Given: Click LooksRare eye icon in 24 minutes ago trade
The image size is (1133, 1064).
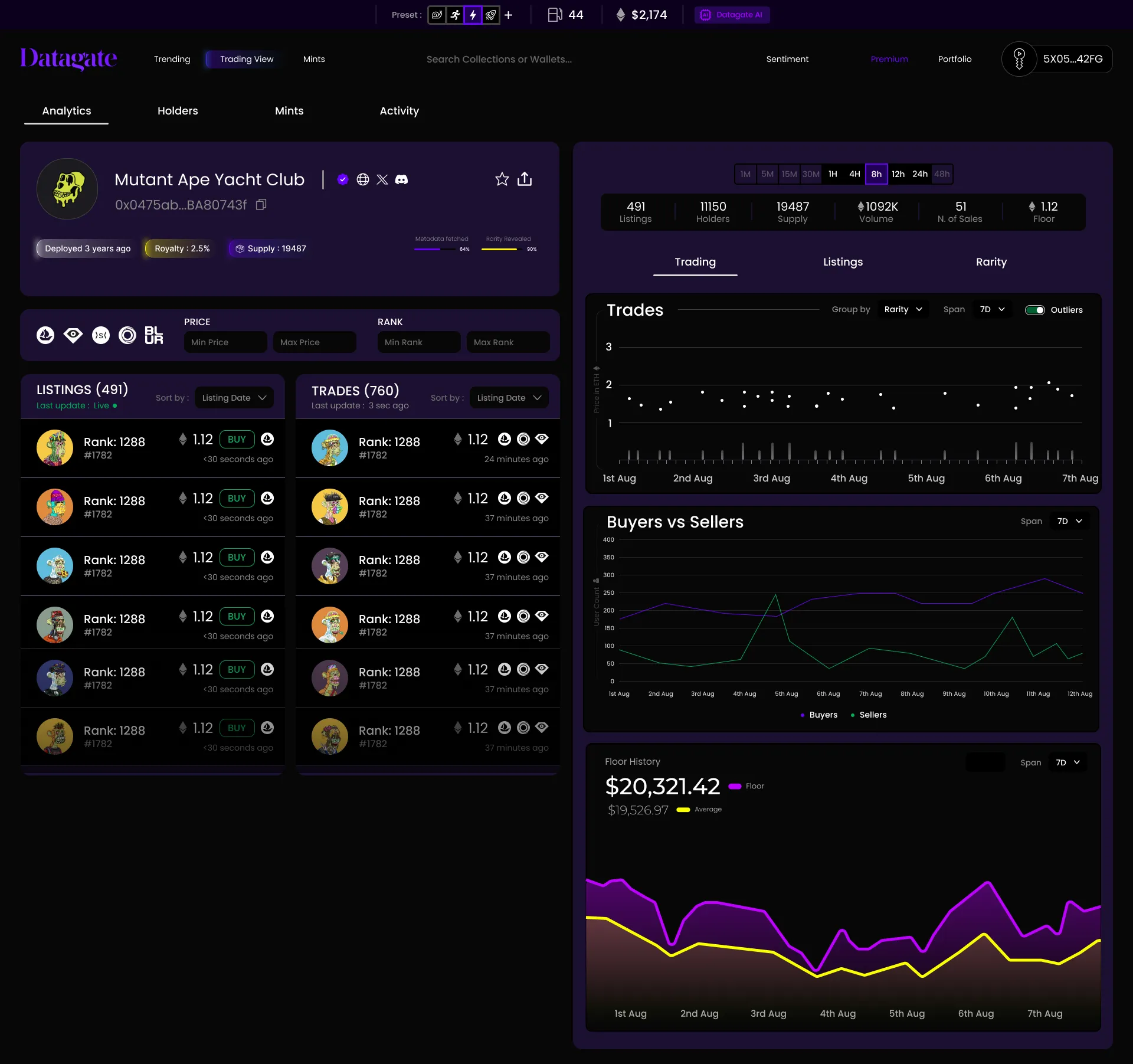Looking at the screenshot, I should point(542,439).
